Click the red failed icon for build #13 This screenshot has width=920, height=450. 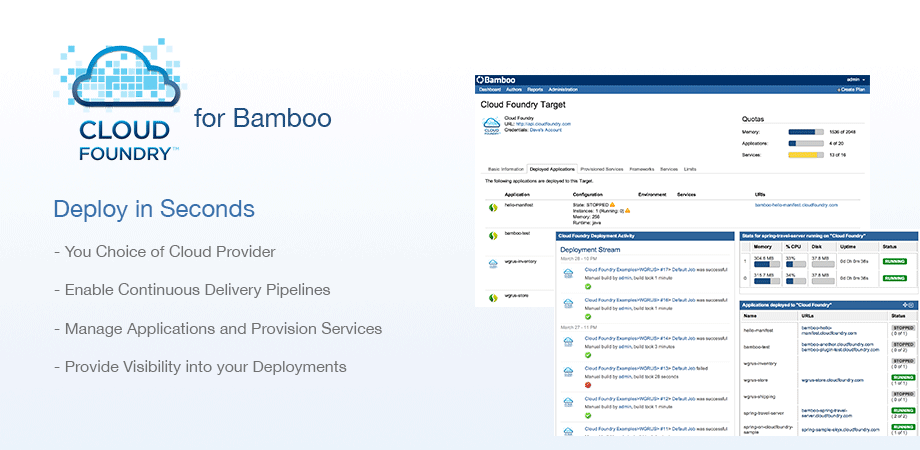point(588,385)
